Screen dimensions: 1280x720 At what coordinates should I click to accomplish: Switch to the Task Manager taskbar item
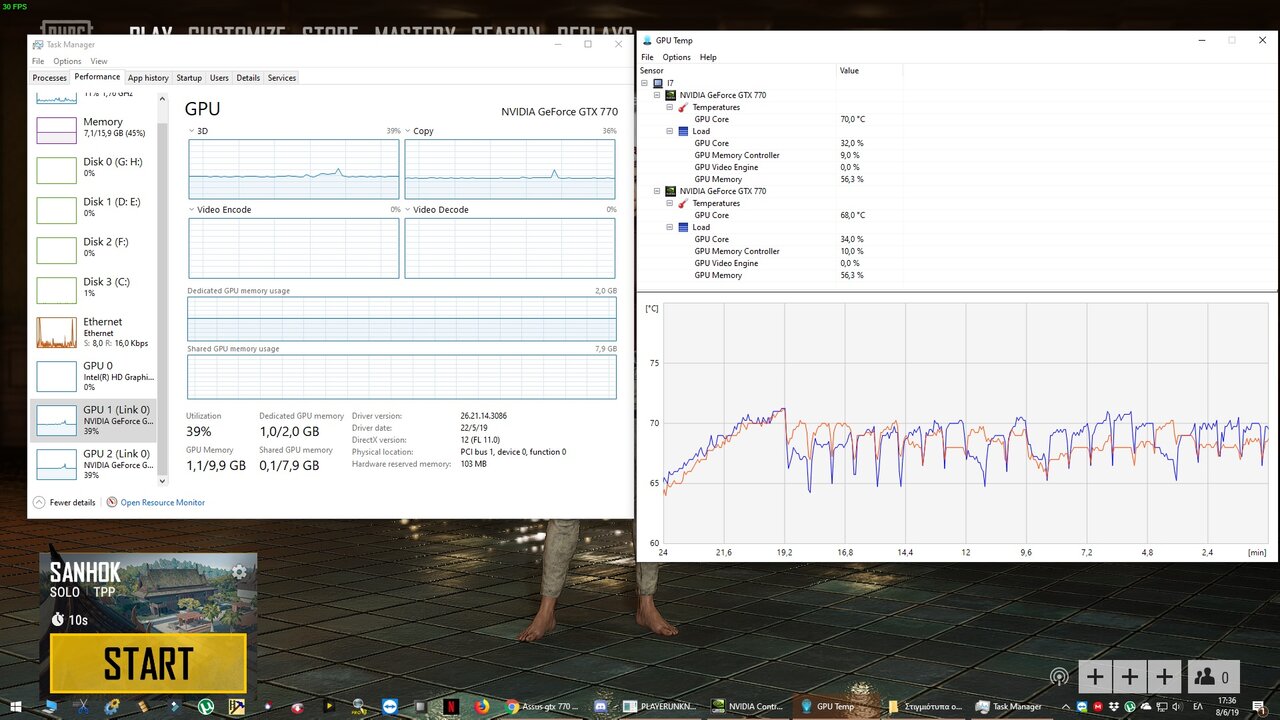pyautogui.click(x=1011, y=707)
